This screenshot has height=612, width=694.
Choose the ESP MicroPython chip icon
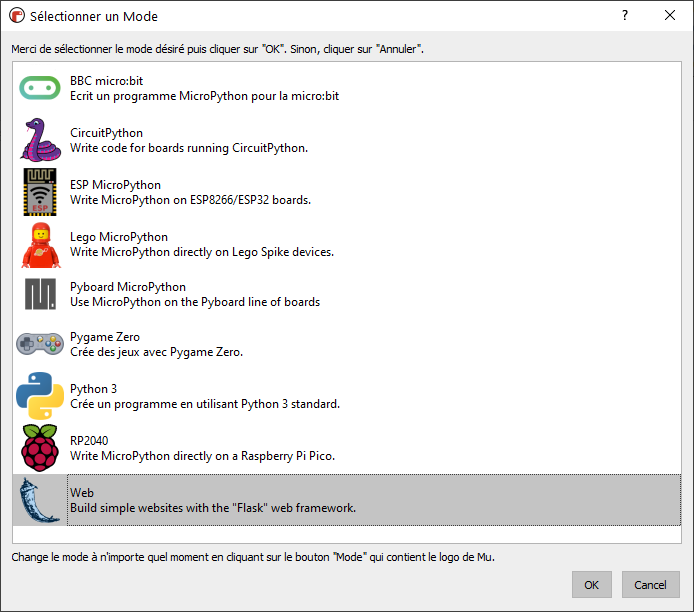(40, 192)
